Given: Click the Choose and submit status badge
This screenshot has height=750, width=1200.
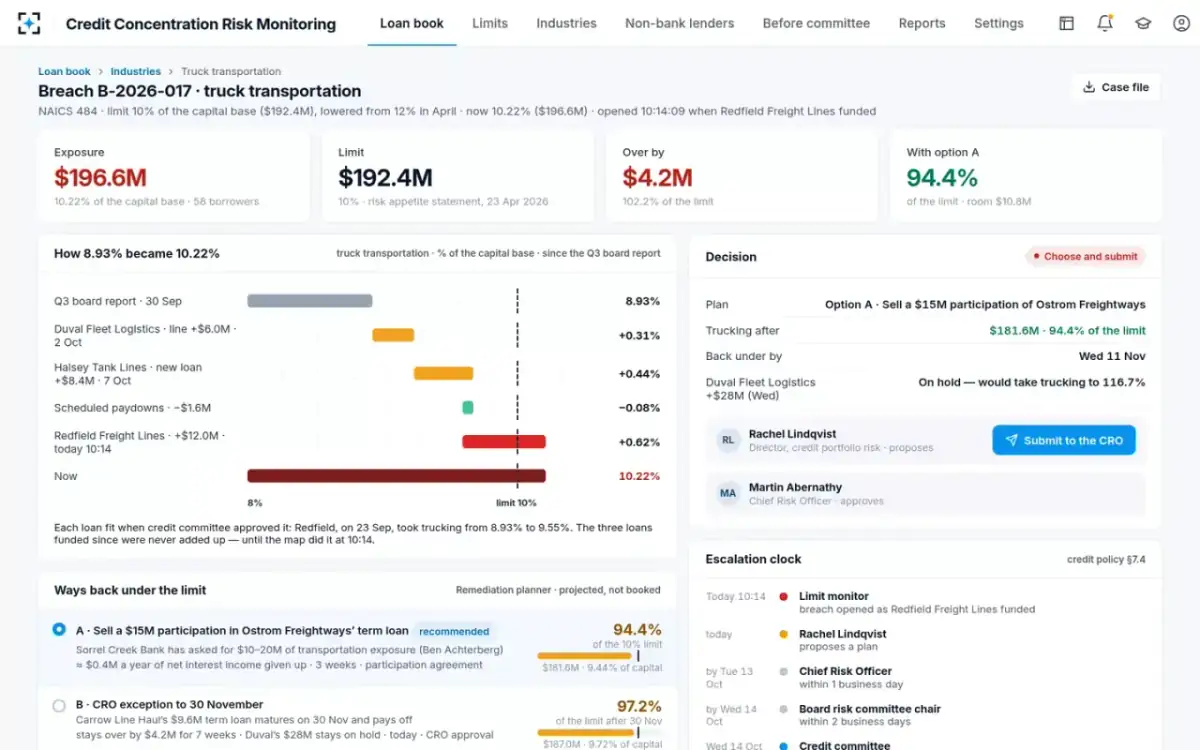Looking at the screenshot, I should pyautogui.click(x=1085, y=256).
